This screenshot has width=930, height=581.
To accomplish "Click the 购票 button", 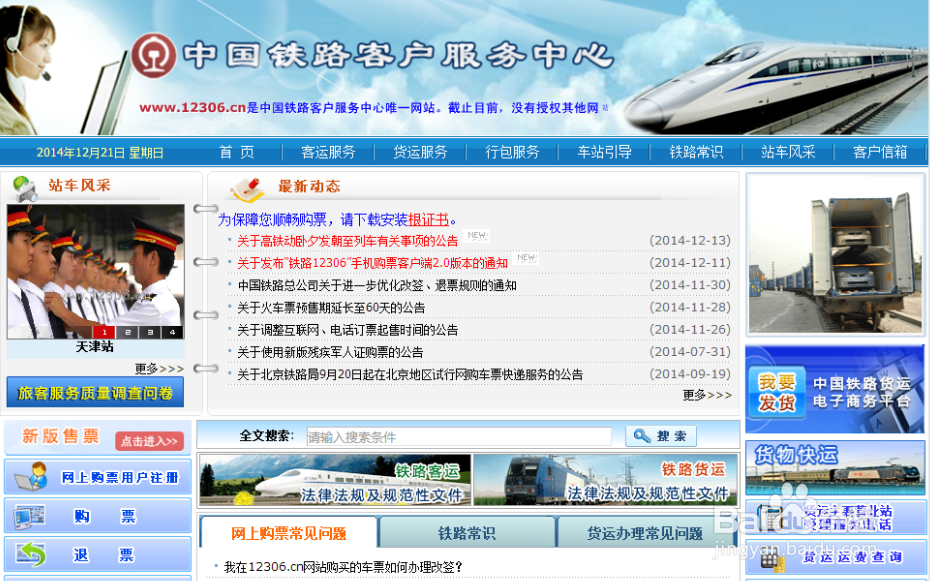I will pos(98,516).
